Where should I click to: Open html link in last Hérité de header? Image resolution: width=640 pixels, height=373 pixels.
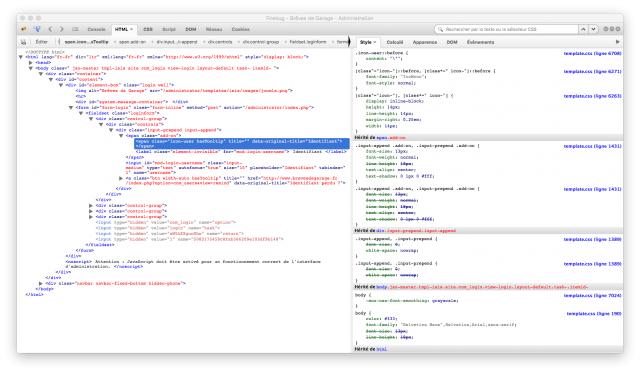point(381,349)
